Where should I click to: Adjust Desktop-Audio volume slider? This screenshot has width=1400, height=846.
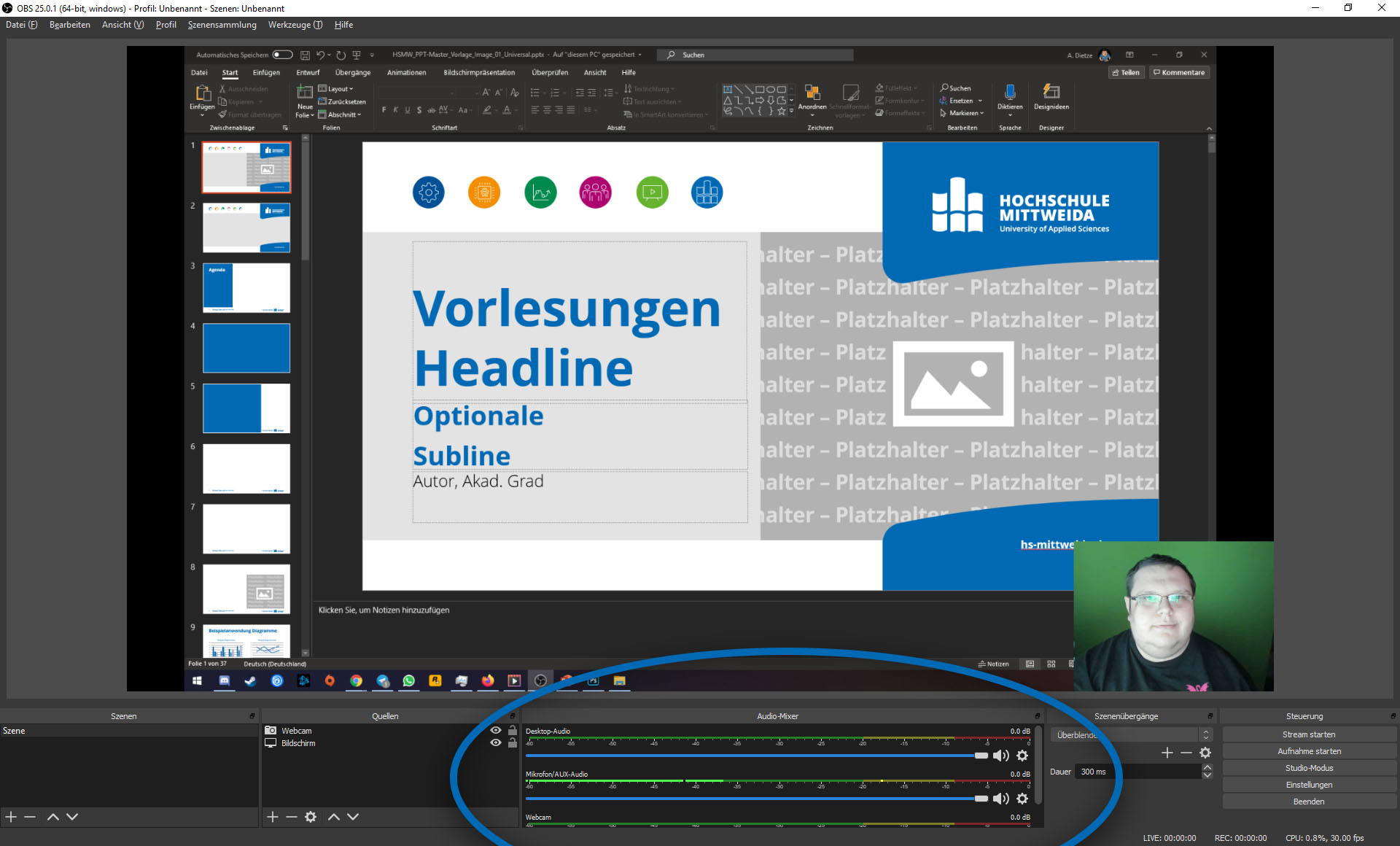(x=981, y=756)
